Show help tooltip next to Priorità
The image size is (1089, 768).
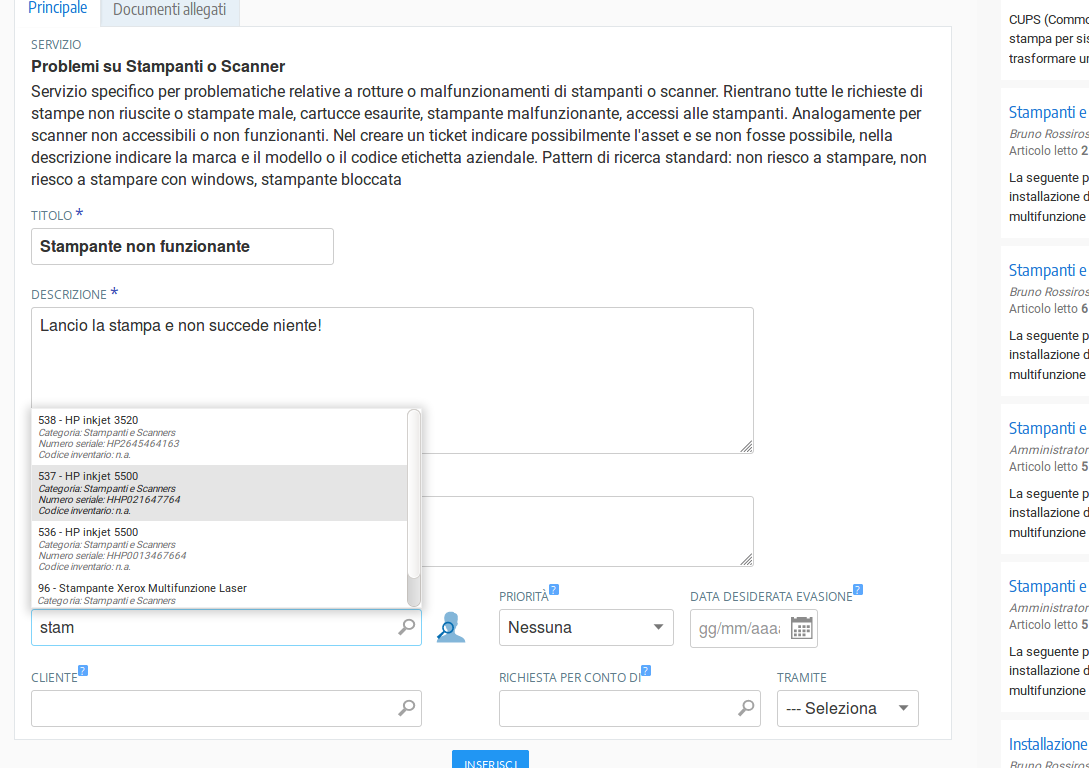tap(554, 590)
